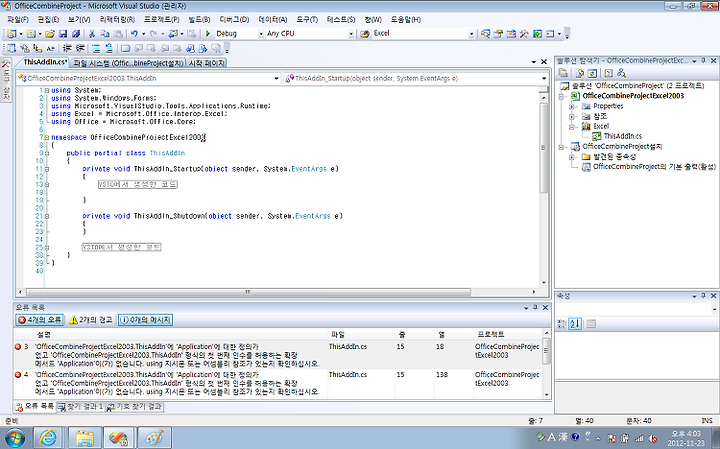Open the 편집(E) menu
Screen dimensions: 720x449
coord(48,19)
